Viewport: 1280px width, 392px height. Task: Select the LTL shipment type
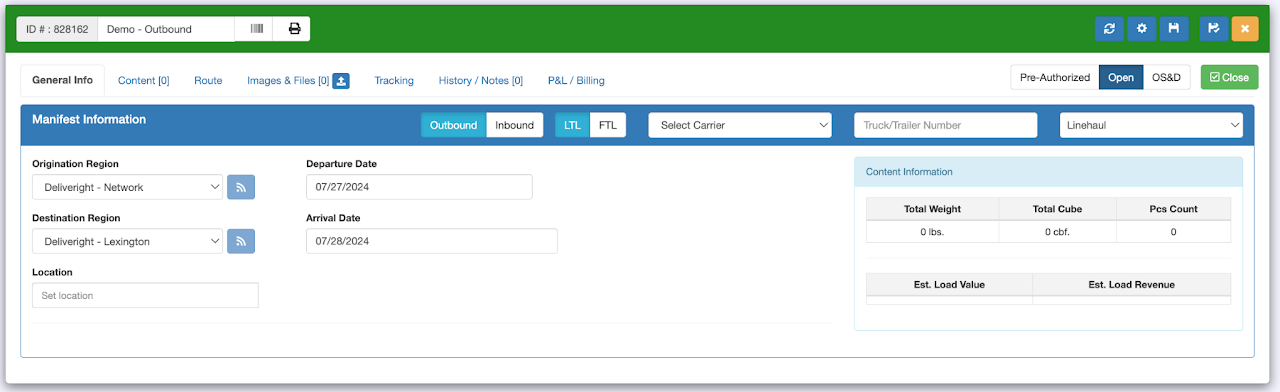coord(572,125)
